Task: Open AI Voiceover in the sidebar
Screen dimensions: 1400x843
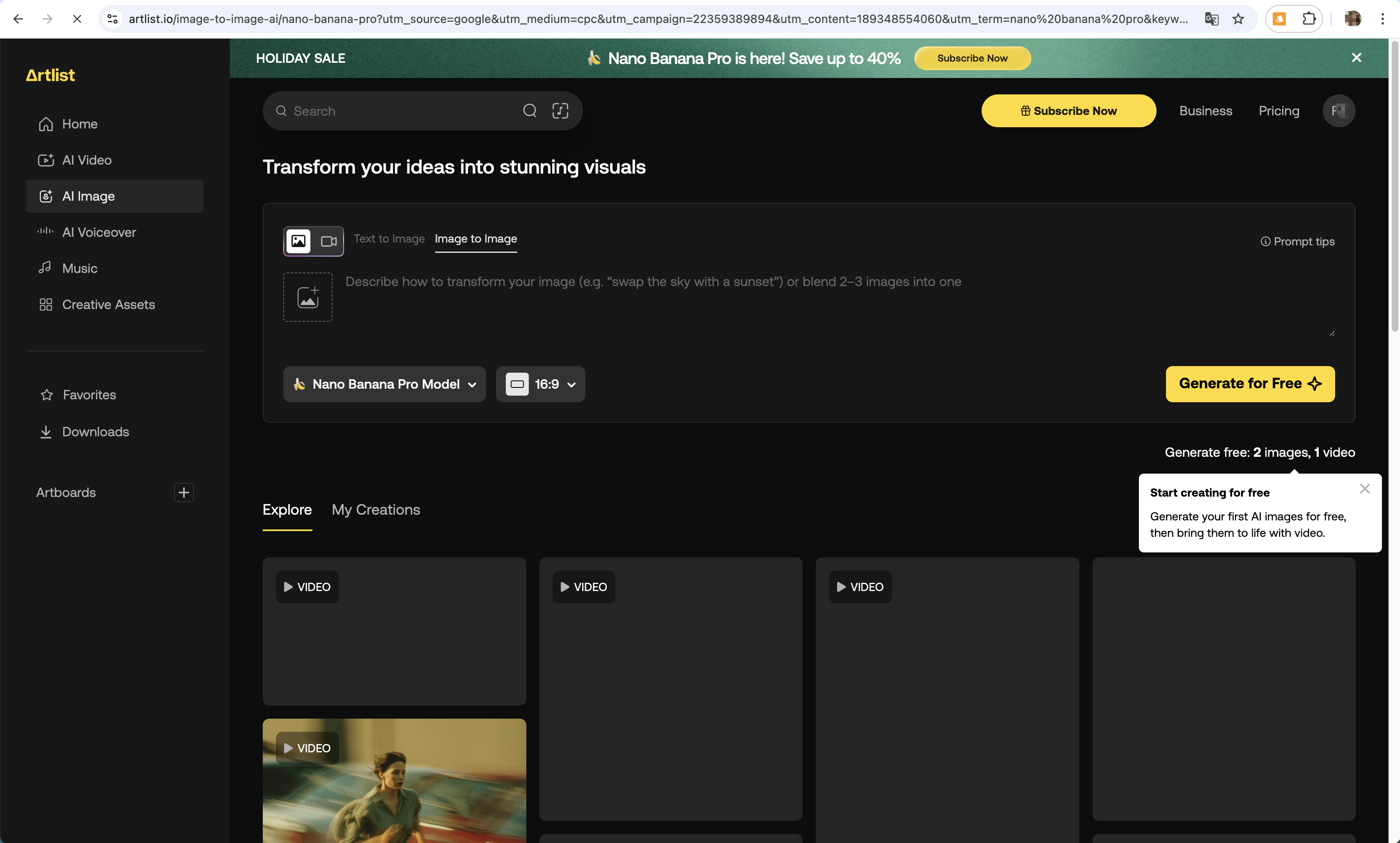Action: click(99, 232)
